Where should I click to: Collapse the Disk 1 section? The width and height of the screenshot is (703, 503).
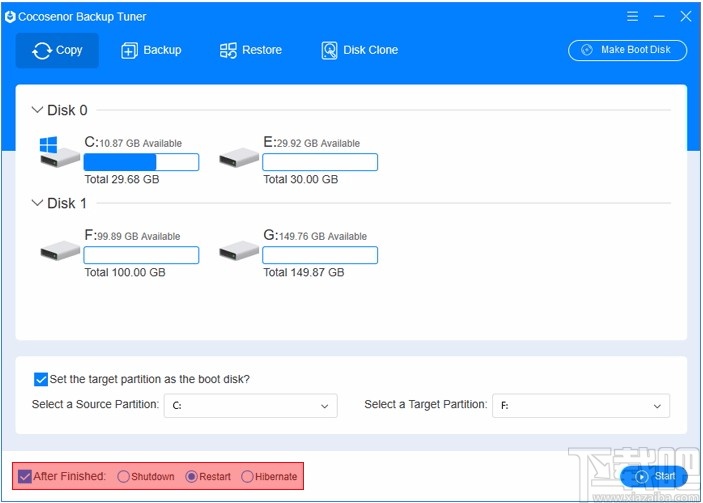coord(37,203)
